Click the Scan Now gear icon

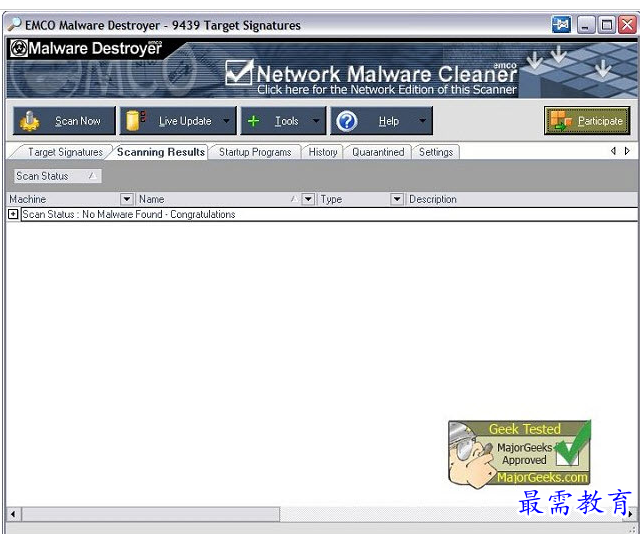coord(29,121)
